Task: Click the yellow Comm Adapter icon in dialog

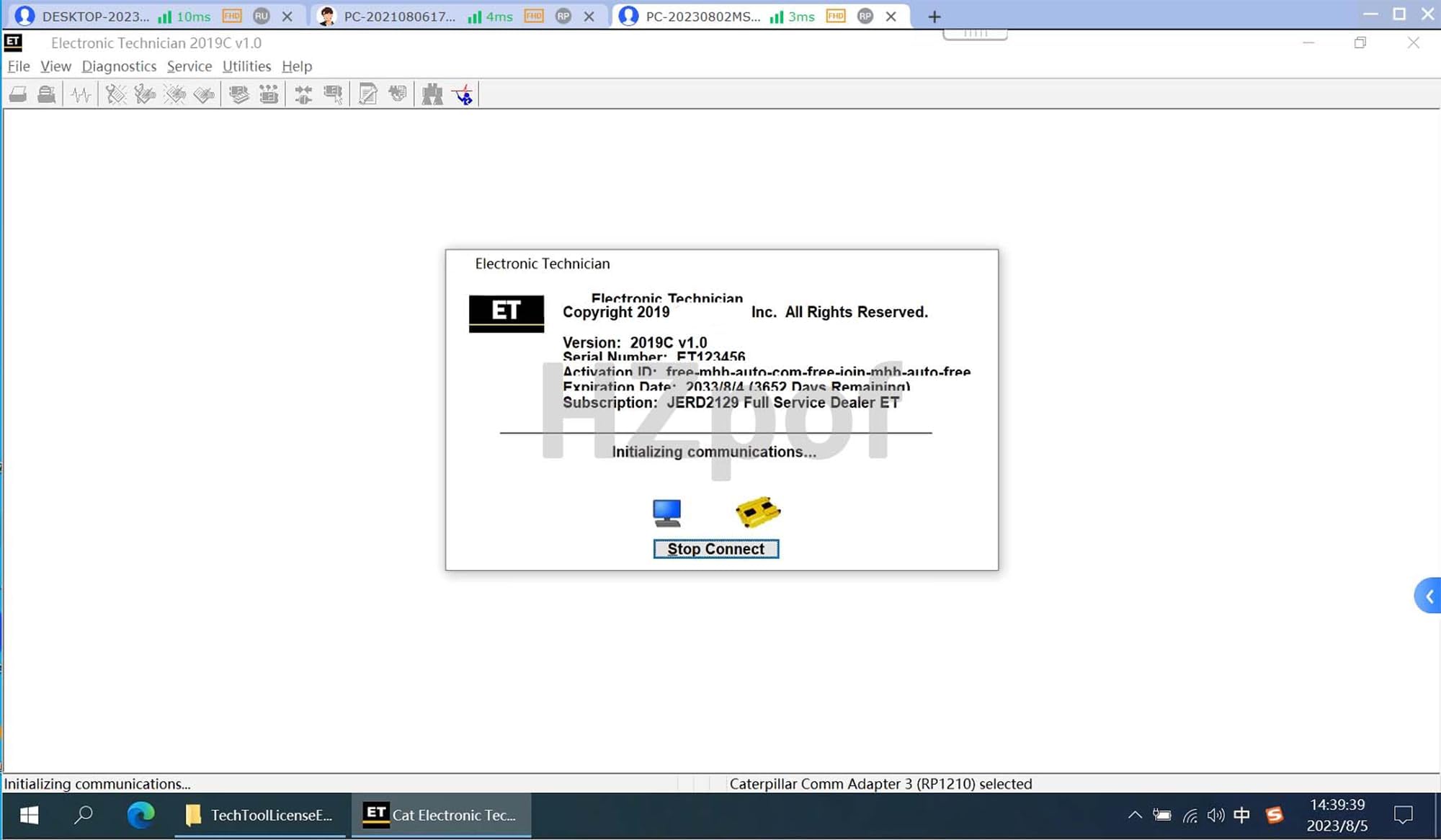Action: (x=757, y=511)
